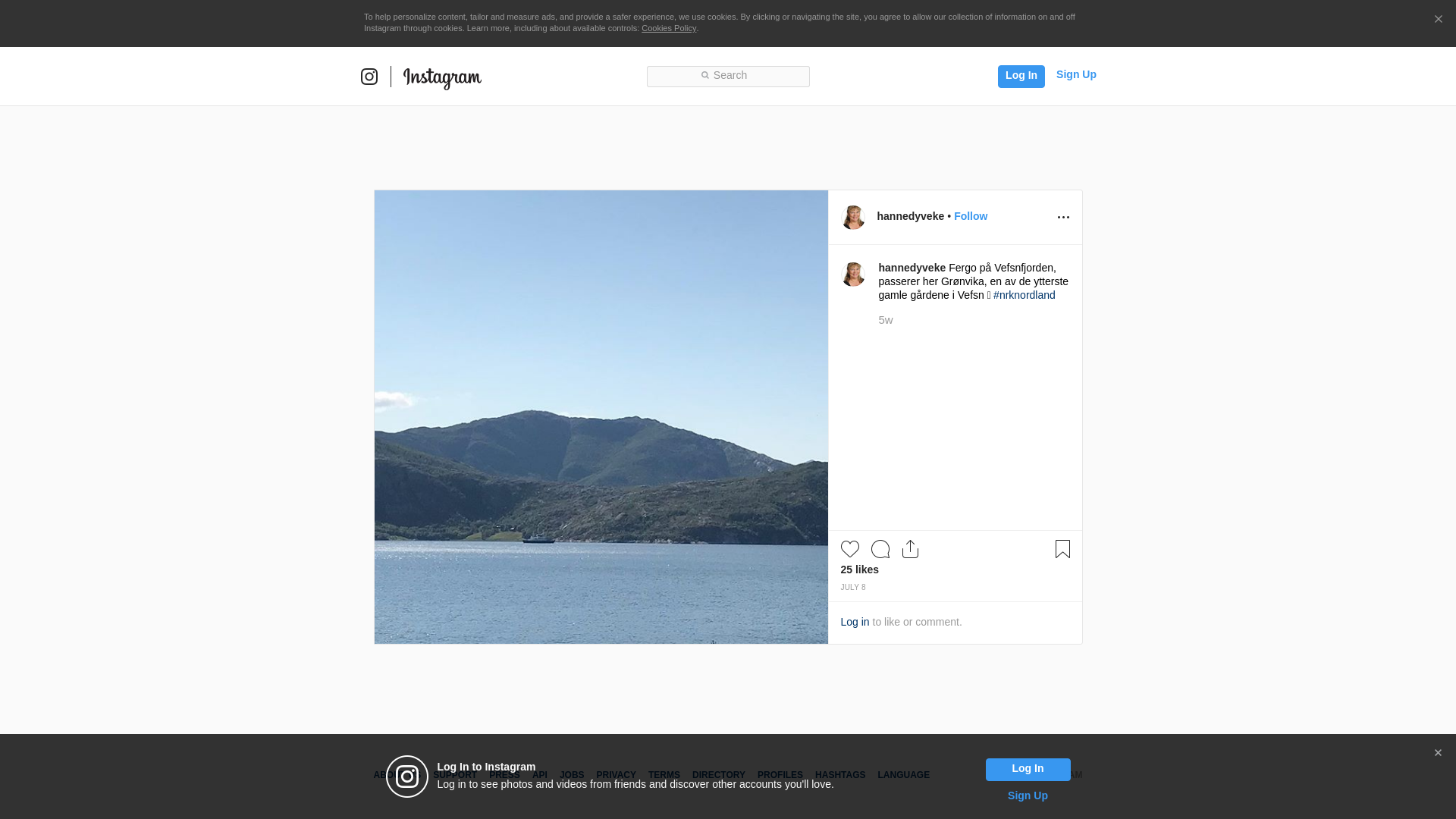The width and height of the screenshot is (1456, 819).
Task: Open comments via speech bubble icon
Action: [880, 549]
